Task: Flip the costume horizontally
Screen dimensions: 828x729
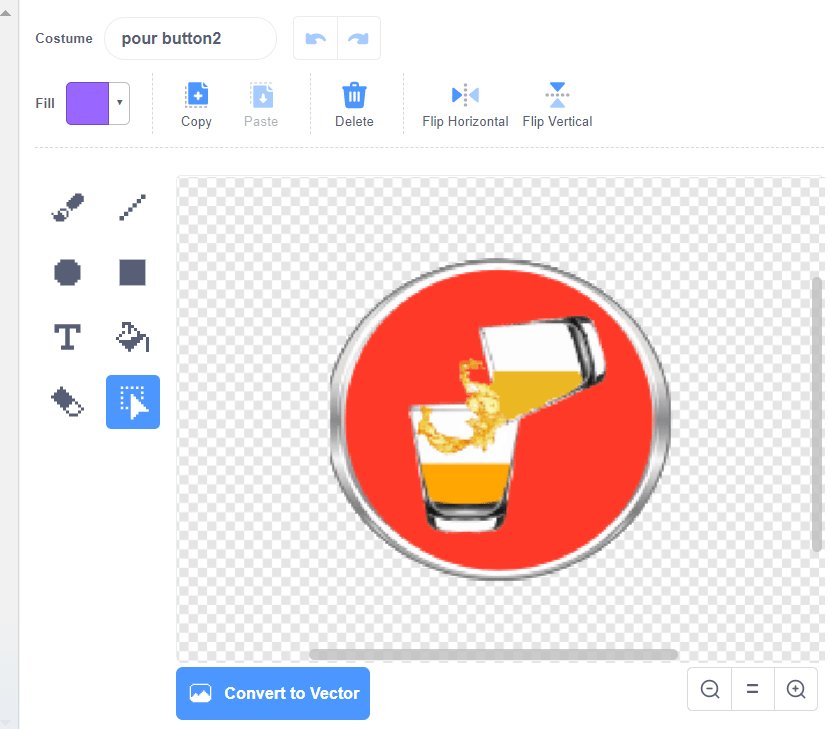Action: click(465, 105)
